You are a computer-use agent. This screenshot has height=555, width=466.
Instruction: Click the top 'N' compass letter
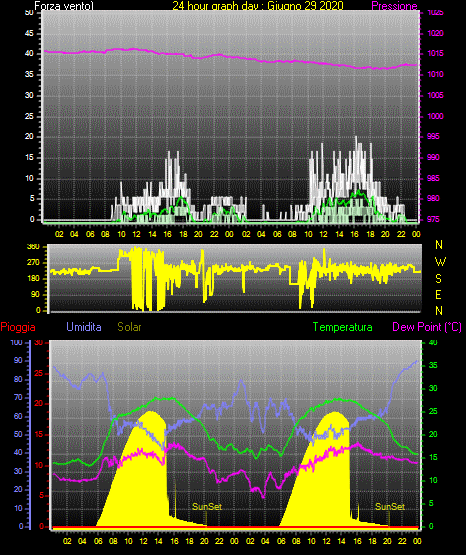439,245
